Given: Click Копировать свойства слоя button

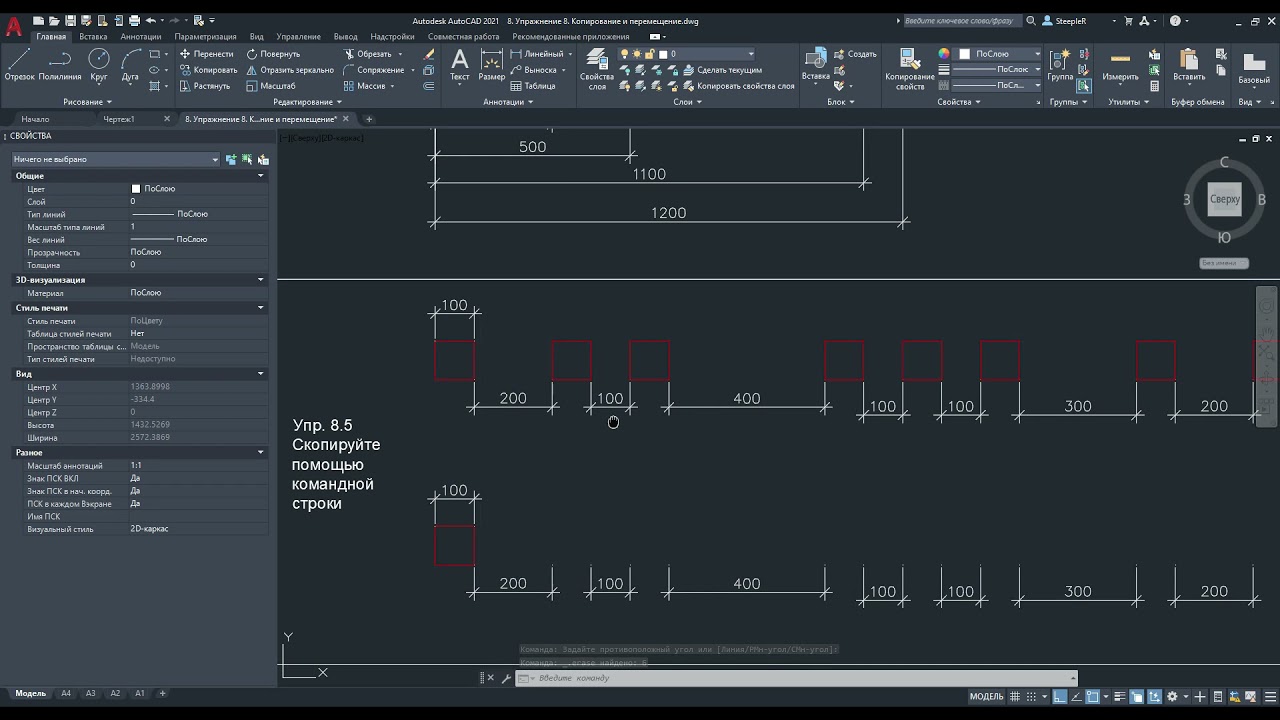Looking at the screenshot, I should pyautogui.click(x=737, y=86).
